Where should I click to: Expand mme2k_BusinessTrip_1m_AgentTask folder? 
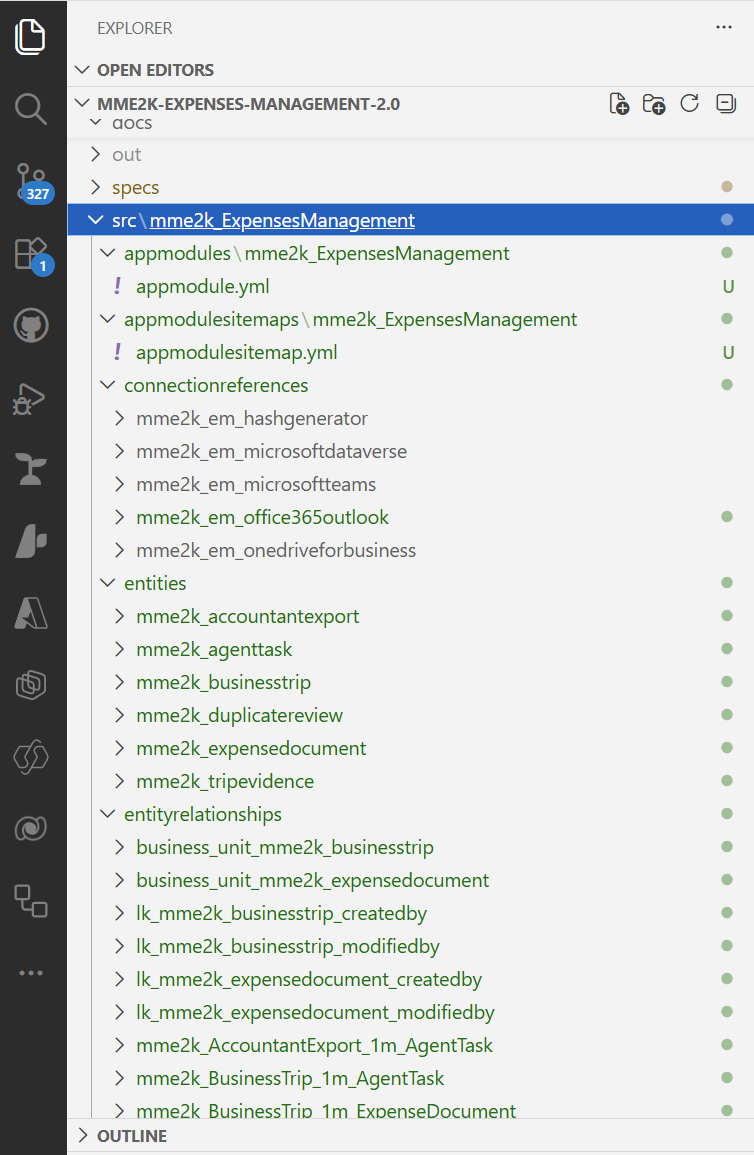(x=410, y=1078)
